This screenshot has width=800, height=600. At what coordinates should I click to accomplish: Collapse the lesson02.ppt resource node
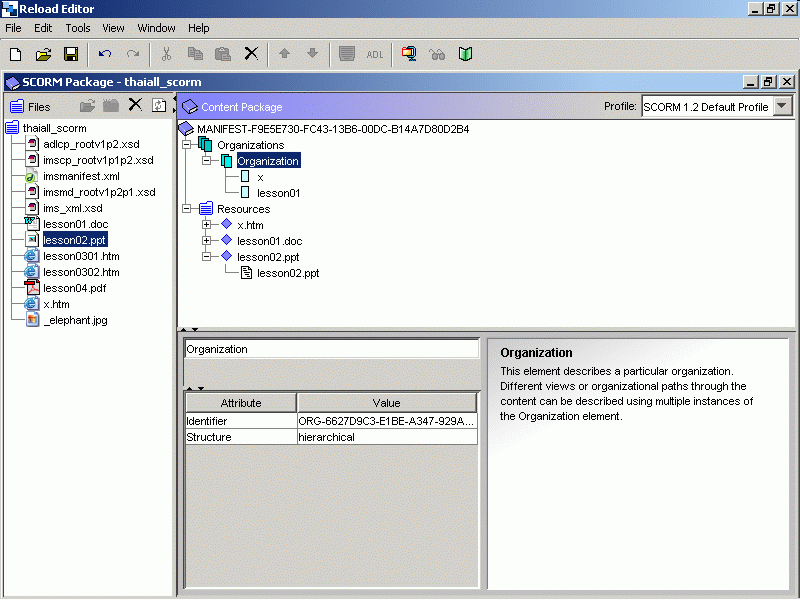207,257
